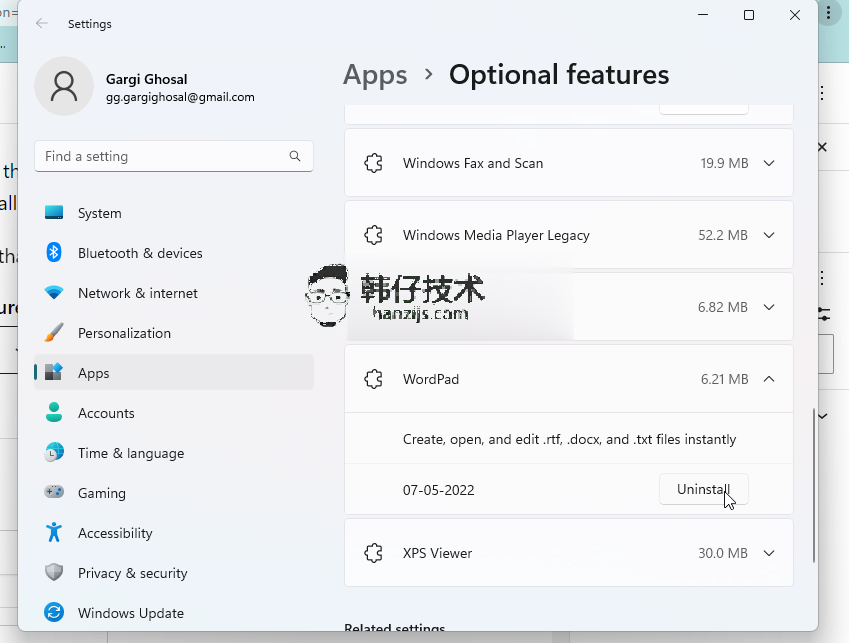The width and height of the screenshot is (849, 643).
Task: Click the XPS Viewer feature icon
Action: (x=374, y=553)
